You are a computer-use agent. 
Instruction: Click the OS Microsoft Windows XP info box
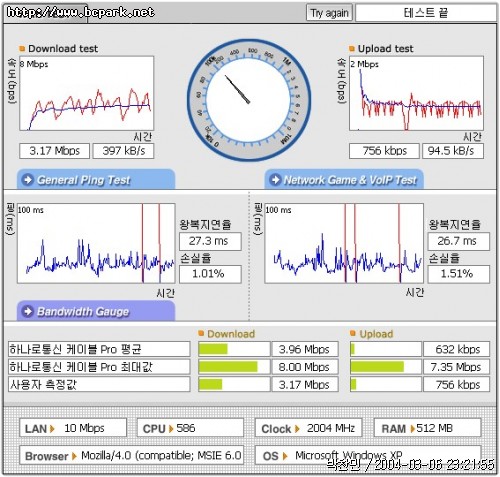click(x=368, y=455)
